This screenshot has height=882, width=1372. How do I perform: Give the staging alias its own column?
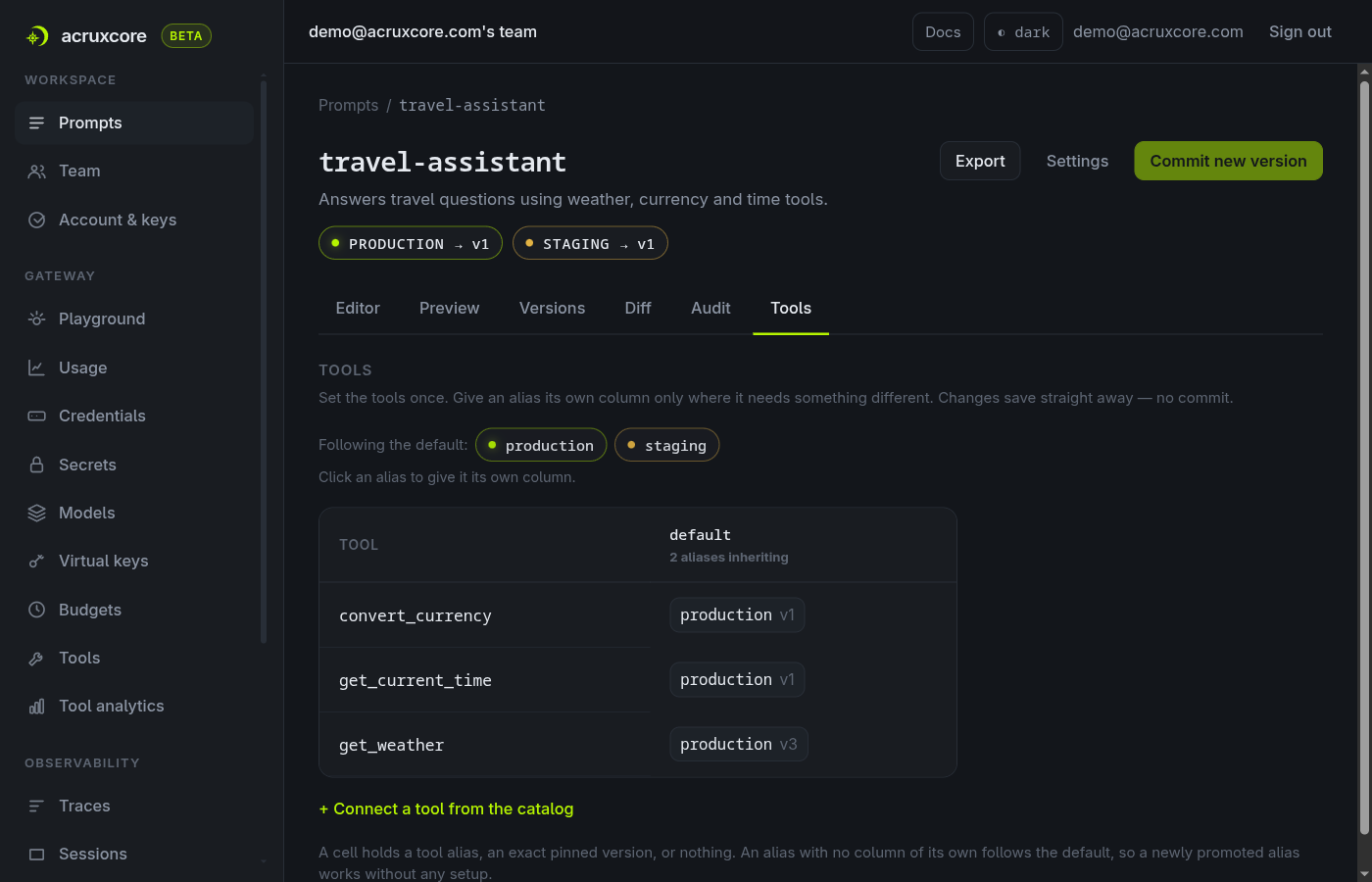click(x=666, y=445)
